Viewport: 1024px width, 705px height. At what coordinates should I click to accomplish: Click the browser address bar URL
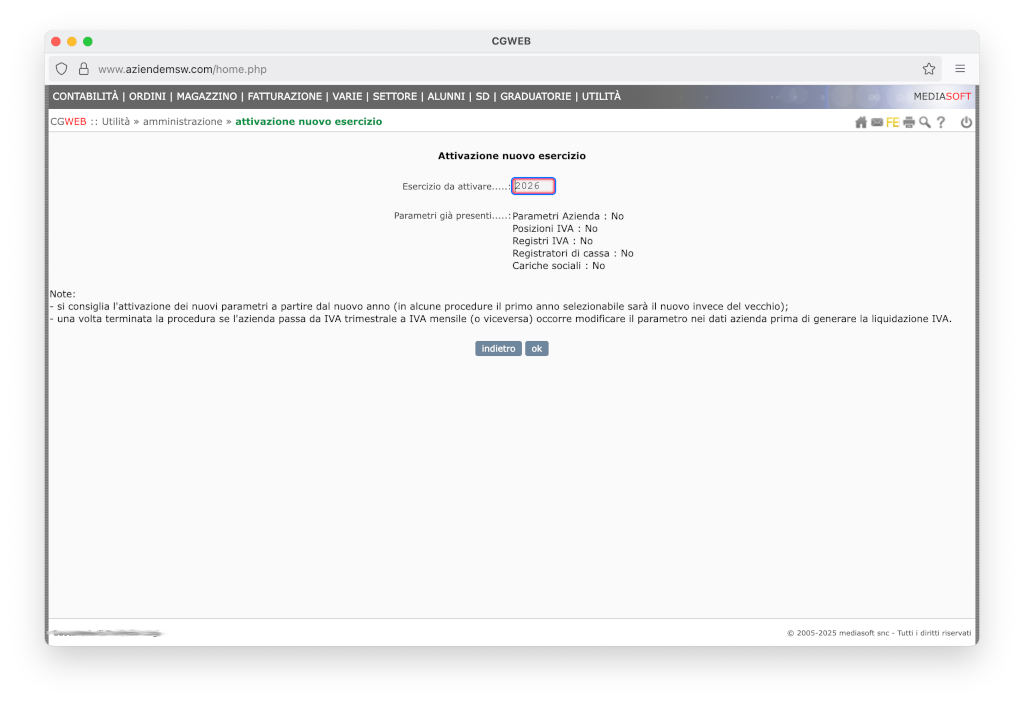click(182, 69)
